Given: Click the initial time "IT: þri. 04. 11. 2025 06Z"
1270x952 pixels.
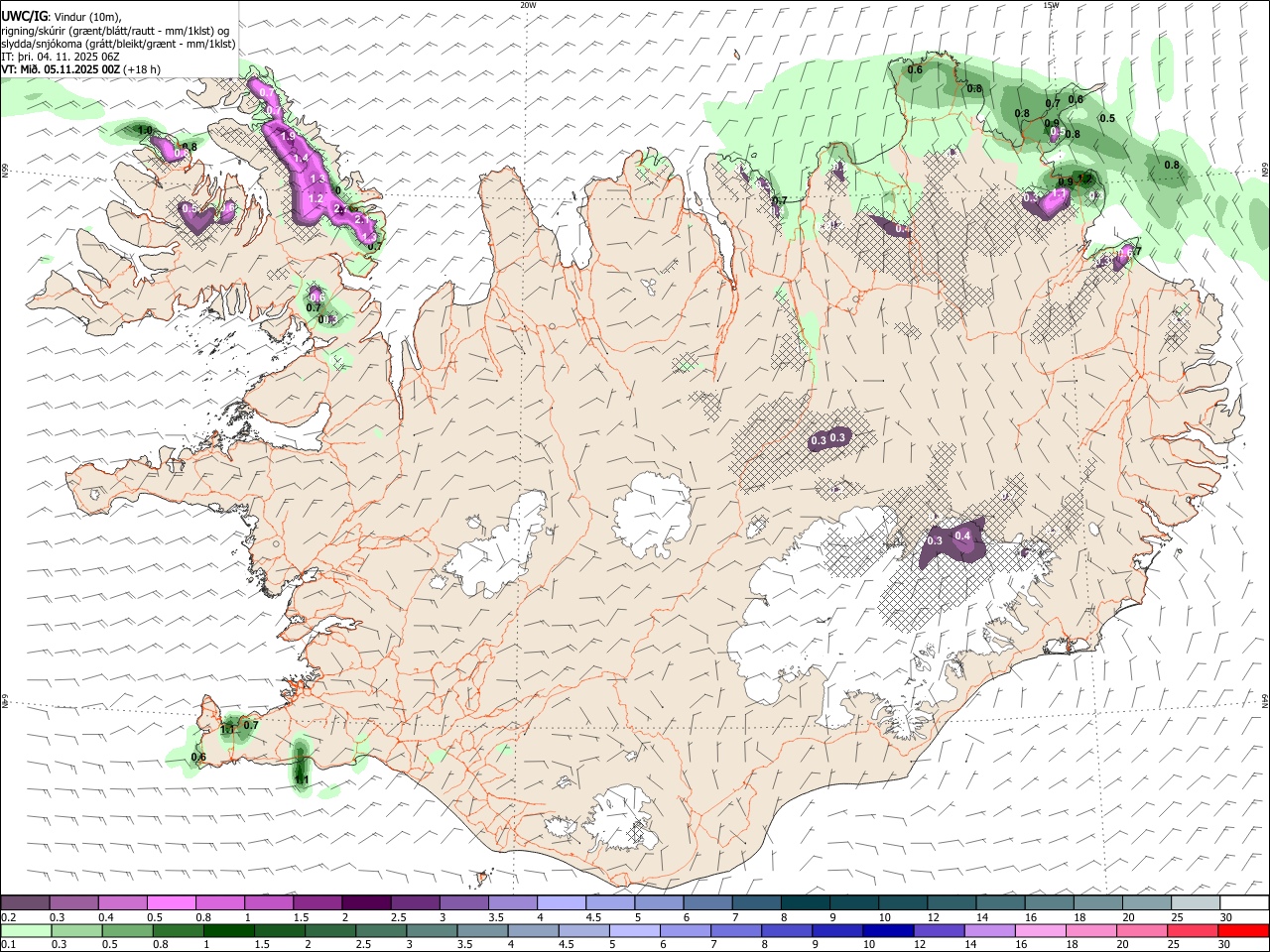Looking at the screenshot, I should coord(61,57).
